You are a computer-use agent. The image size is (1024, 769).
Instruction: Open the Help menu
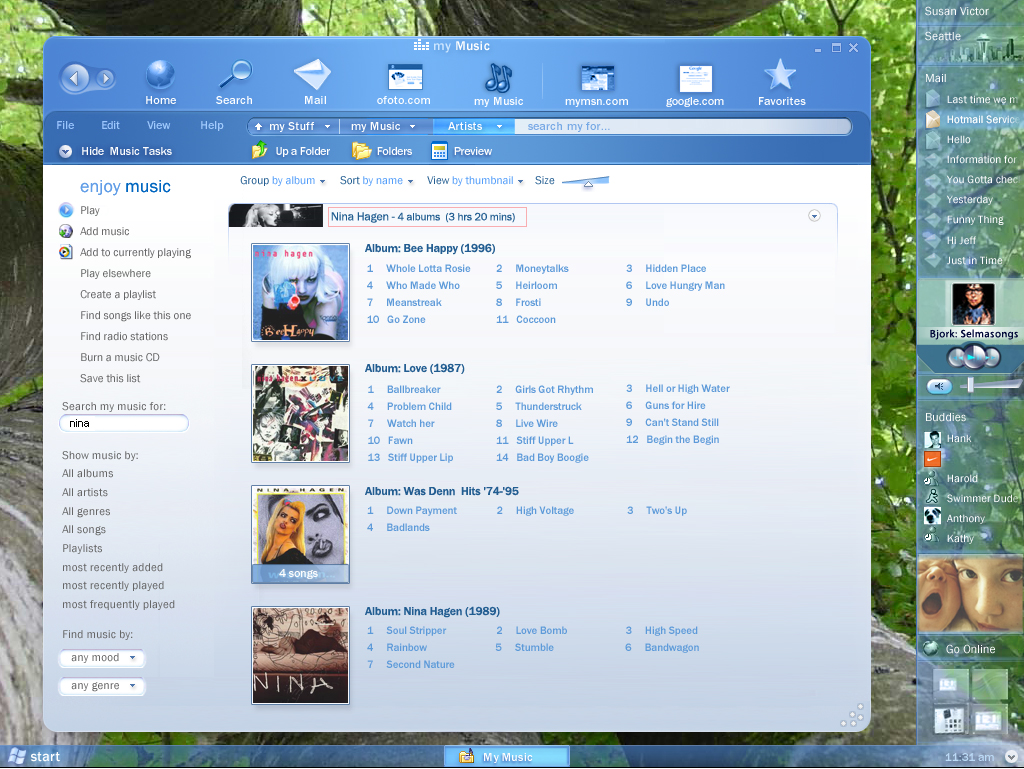pos(212,125)
